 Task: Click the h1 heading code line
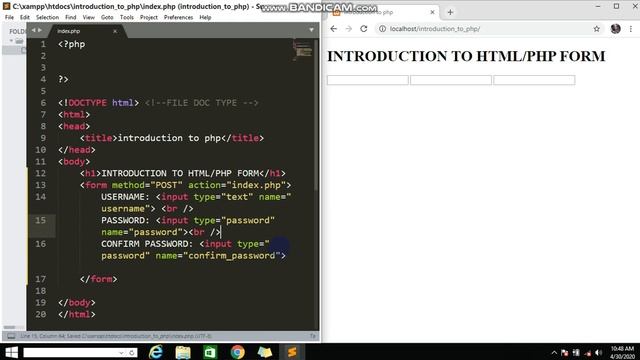pos(182,173)
